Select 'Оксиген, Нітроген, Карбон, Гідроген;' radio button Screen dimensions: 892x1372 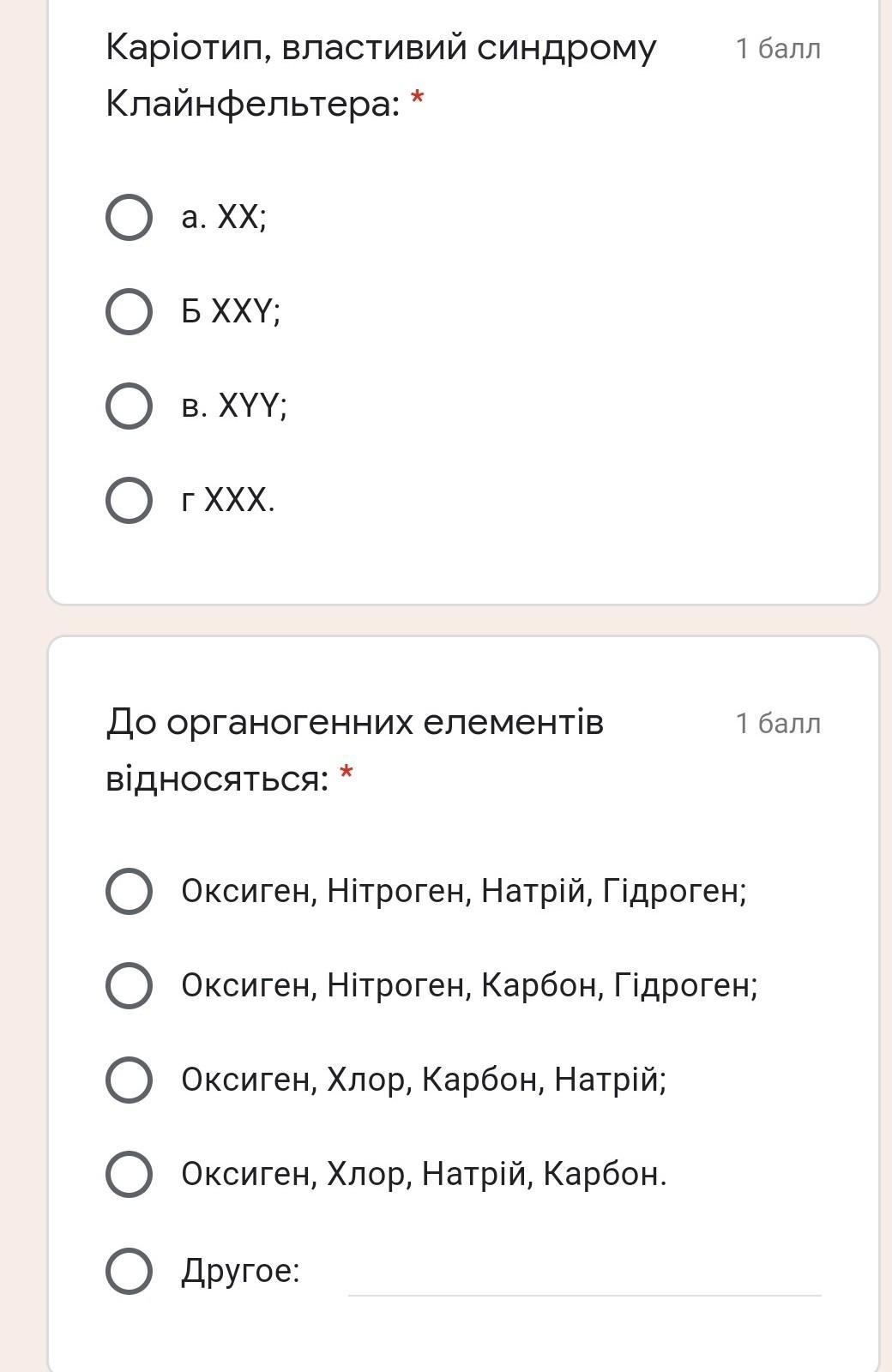click(130, 985)
